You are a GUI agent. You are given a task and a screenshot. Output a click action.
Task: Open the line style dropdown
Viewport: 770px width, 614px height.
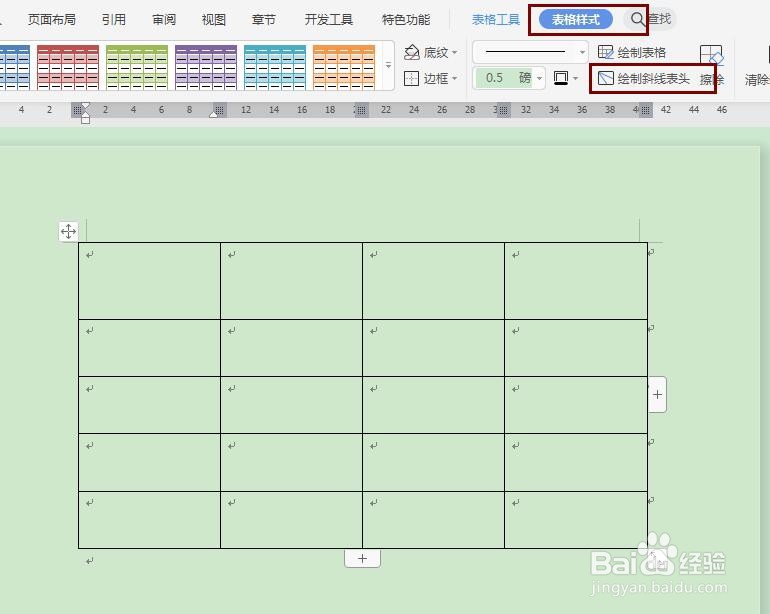582,52
